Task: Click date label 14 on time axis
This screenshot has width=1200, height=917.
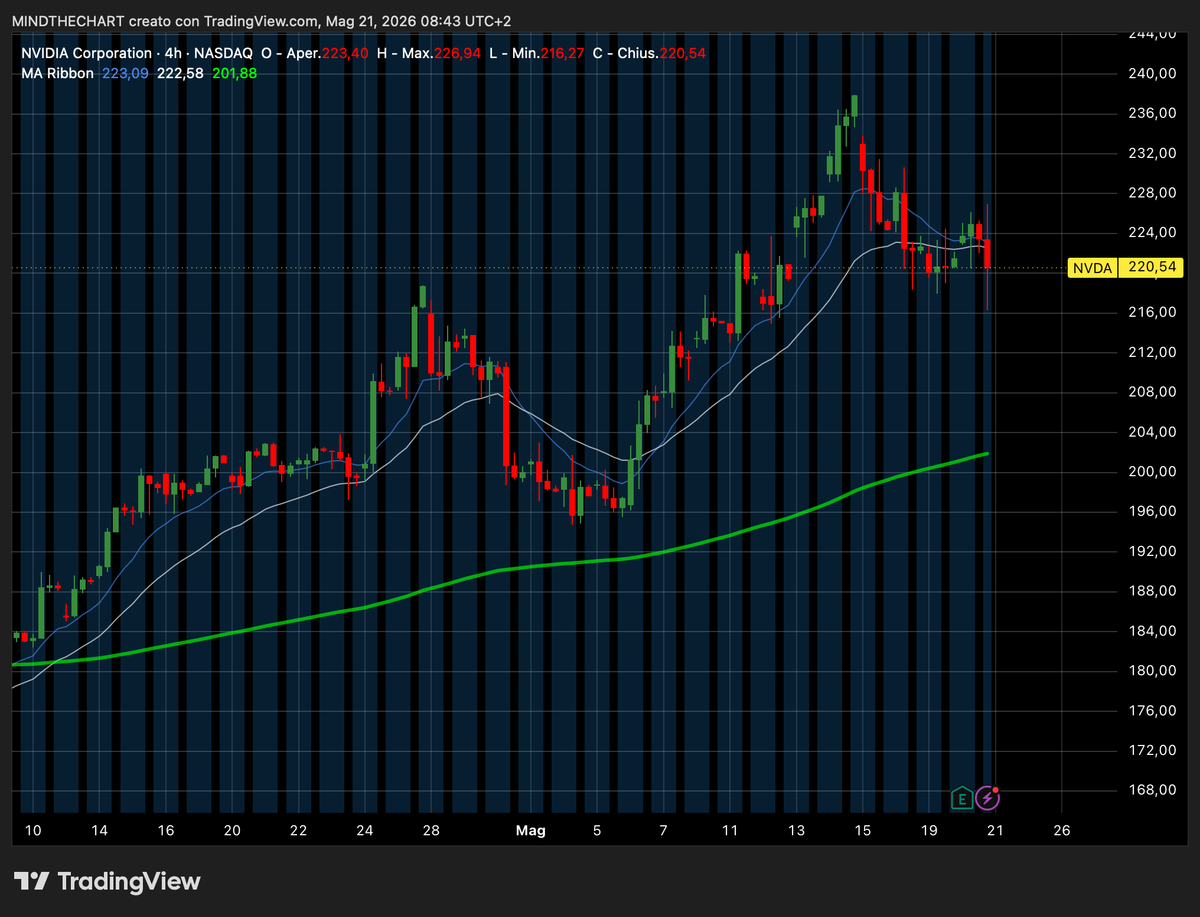Action: click(x=100, y=831)
